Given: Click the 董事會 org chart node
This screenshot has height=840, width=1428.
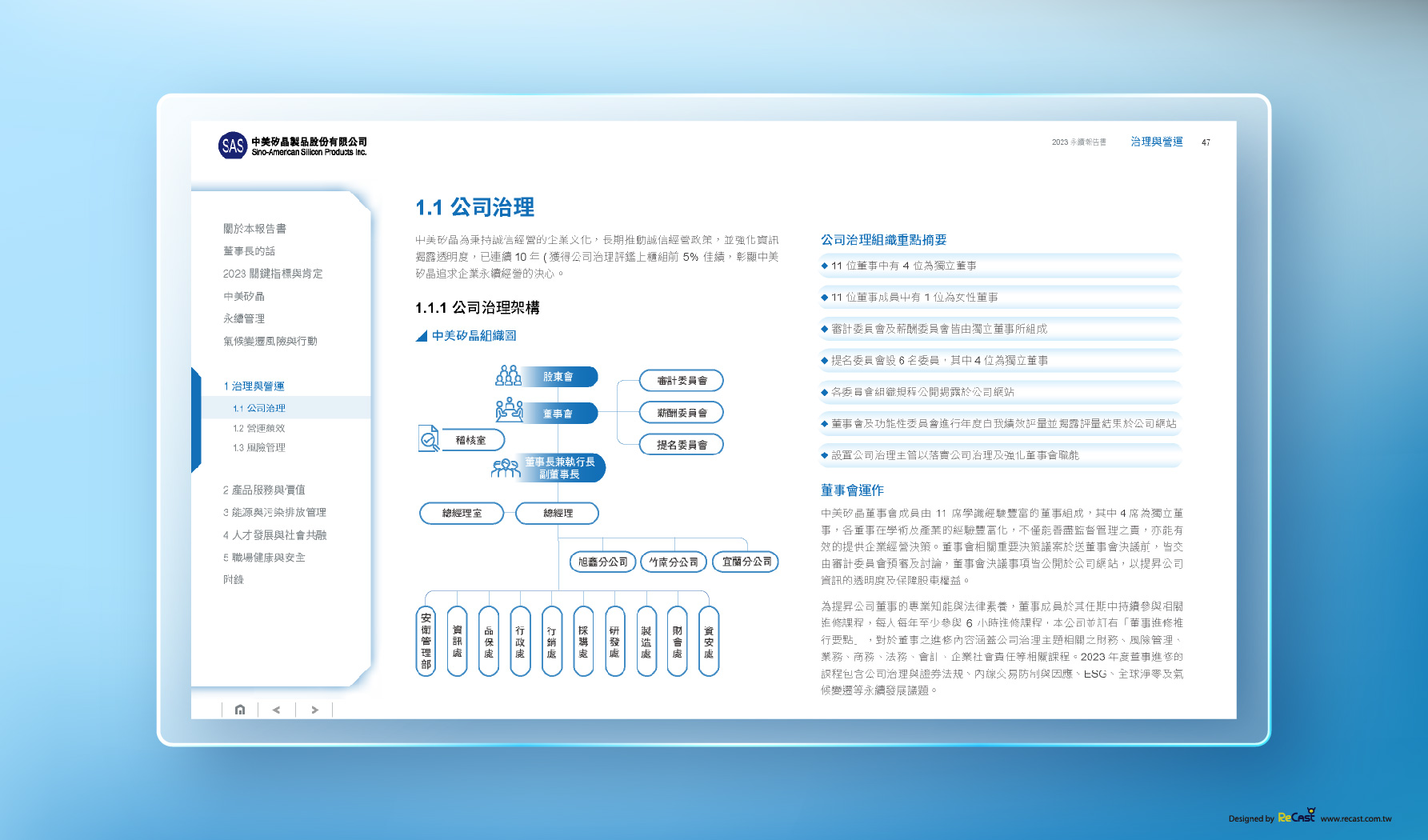Looking at the screenshot, I should (558, 413).
